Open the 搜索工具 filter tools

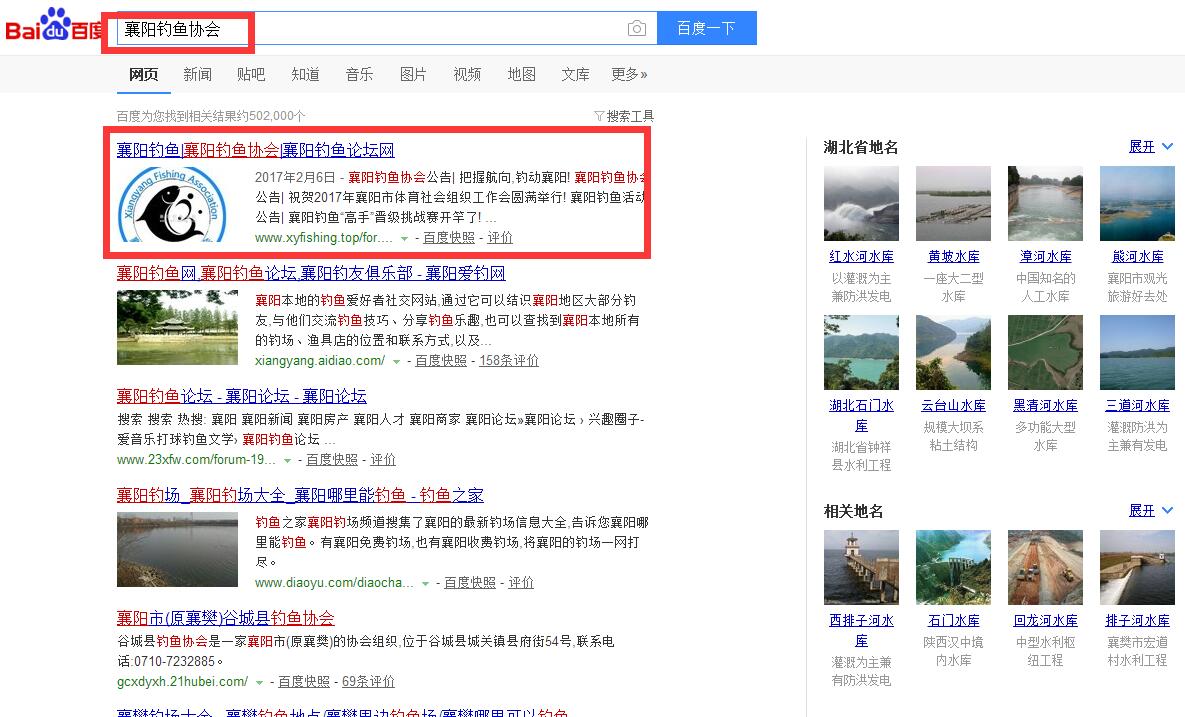click(624, 116)
